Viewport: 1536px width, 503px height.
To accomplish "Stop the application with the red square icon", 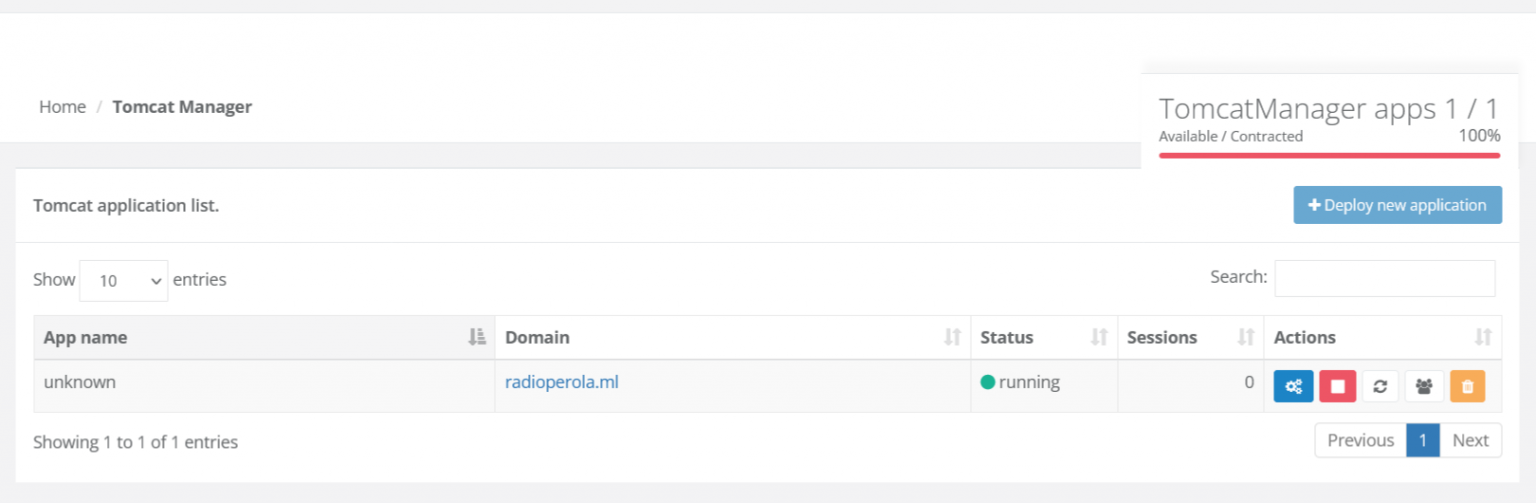I will [1337, 386].
